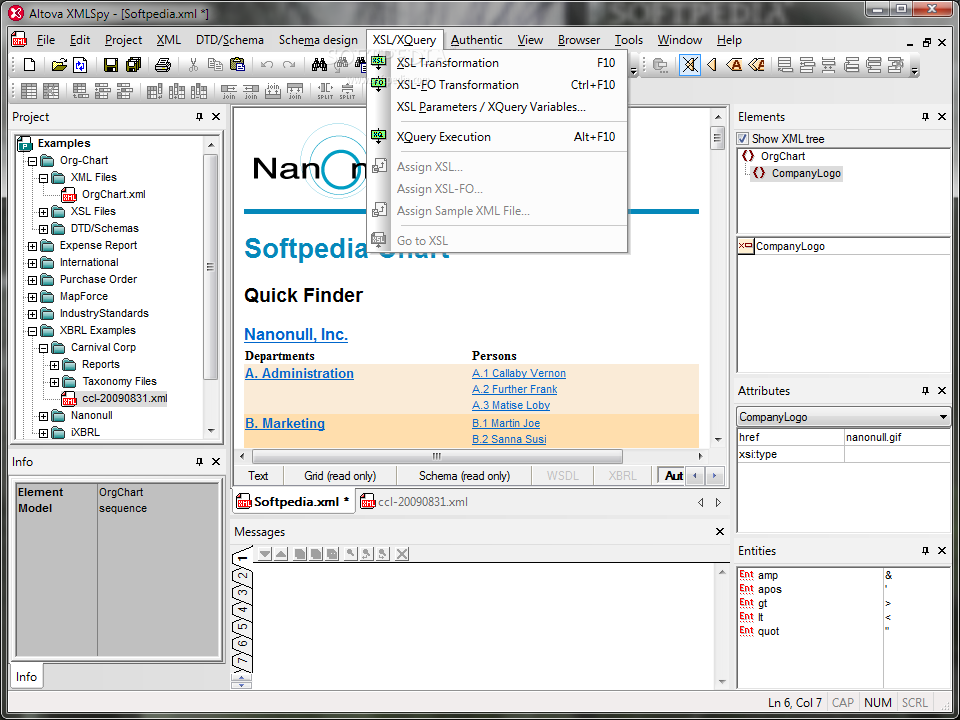Screen dimensions: 960x720
Task: Click the find magnifier icon in Messages toolbar
Action: (x=350, y=554)
